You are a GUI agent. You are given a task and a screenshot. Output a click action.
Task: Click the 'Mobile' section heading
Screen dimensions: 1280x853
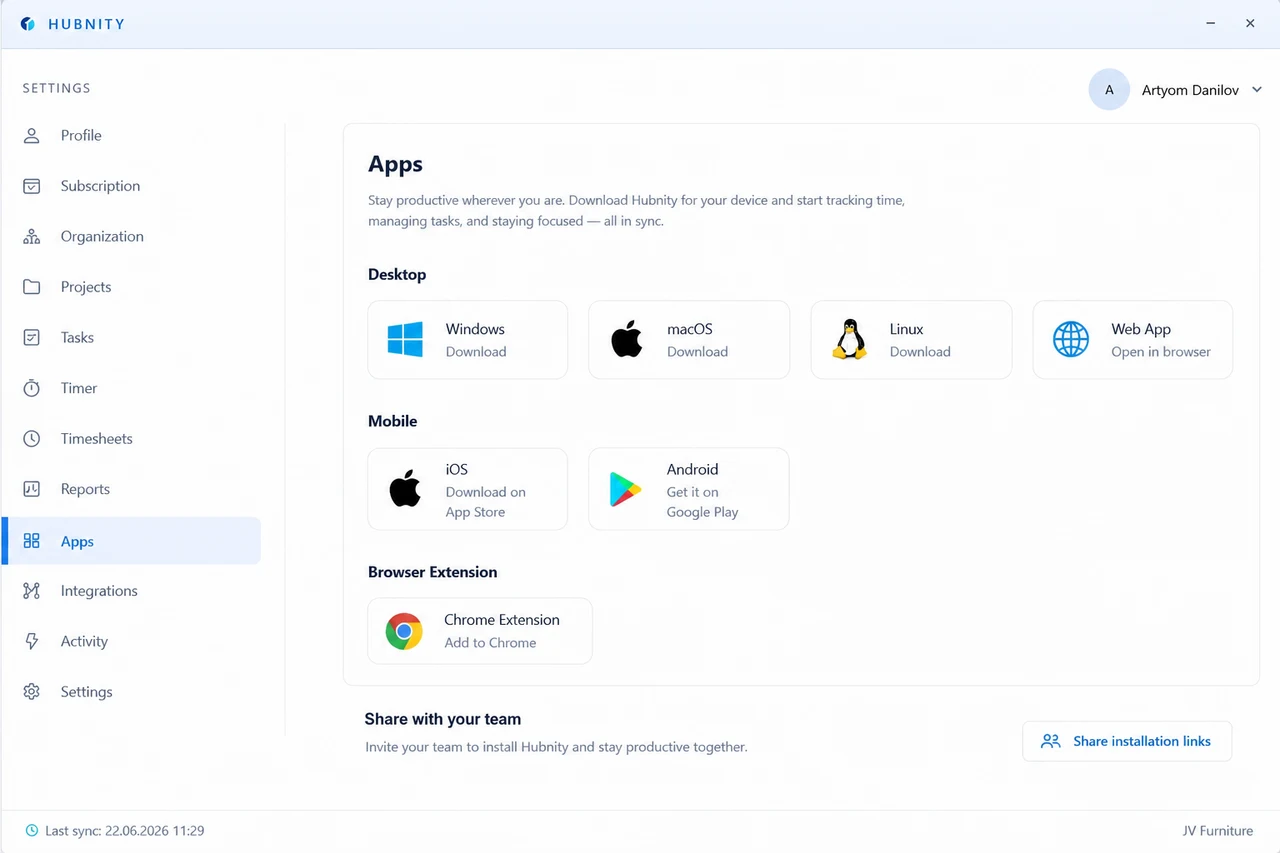(393, 421)
